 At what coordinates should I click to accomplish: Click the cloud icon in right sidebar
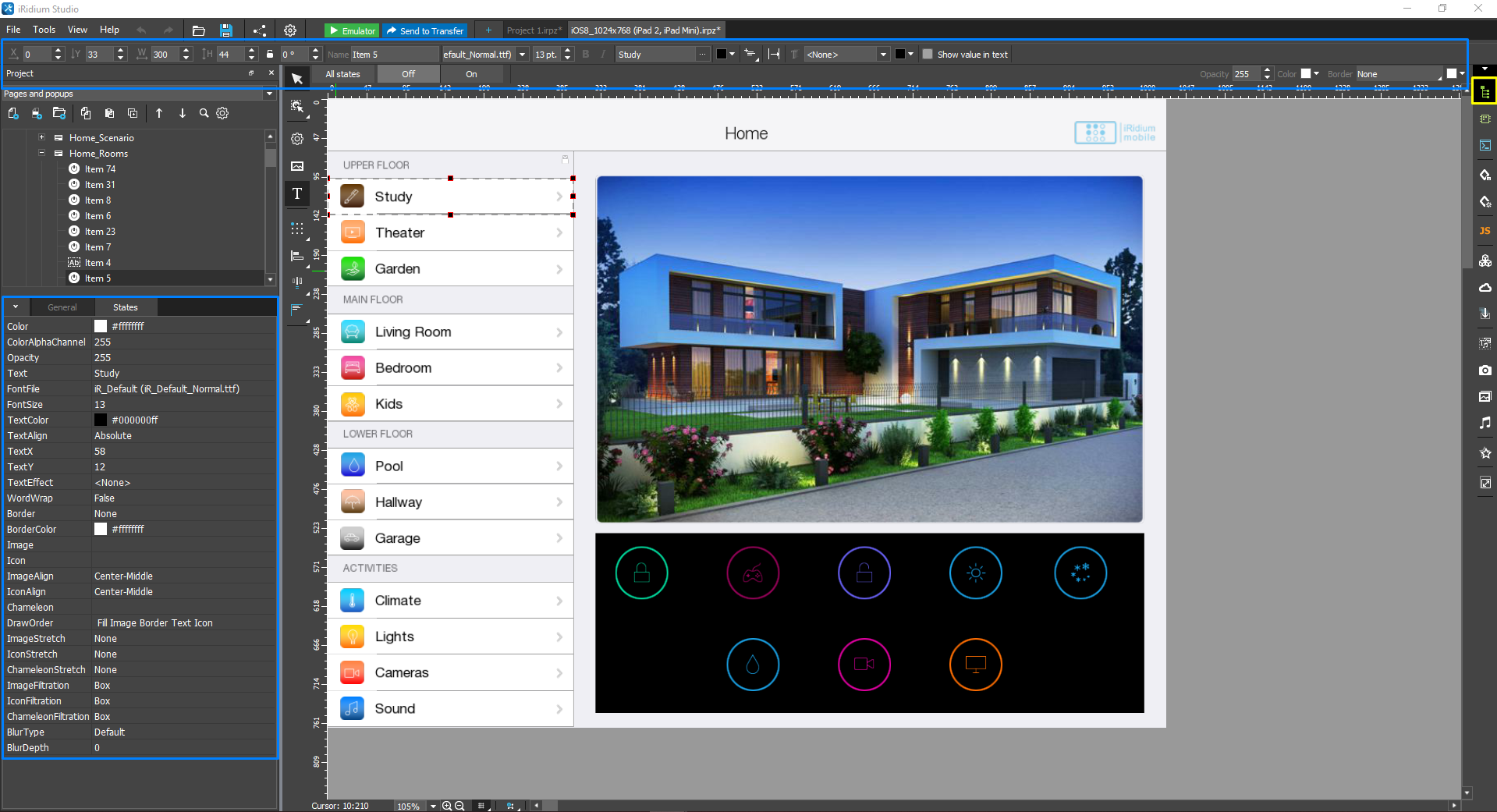(x=1485, y=288)
